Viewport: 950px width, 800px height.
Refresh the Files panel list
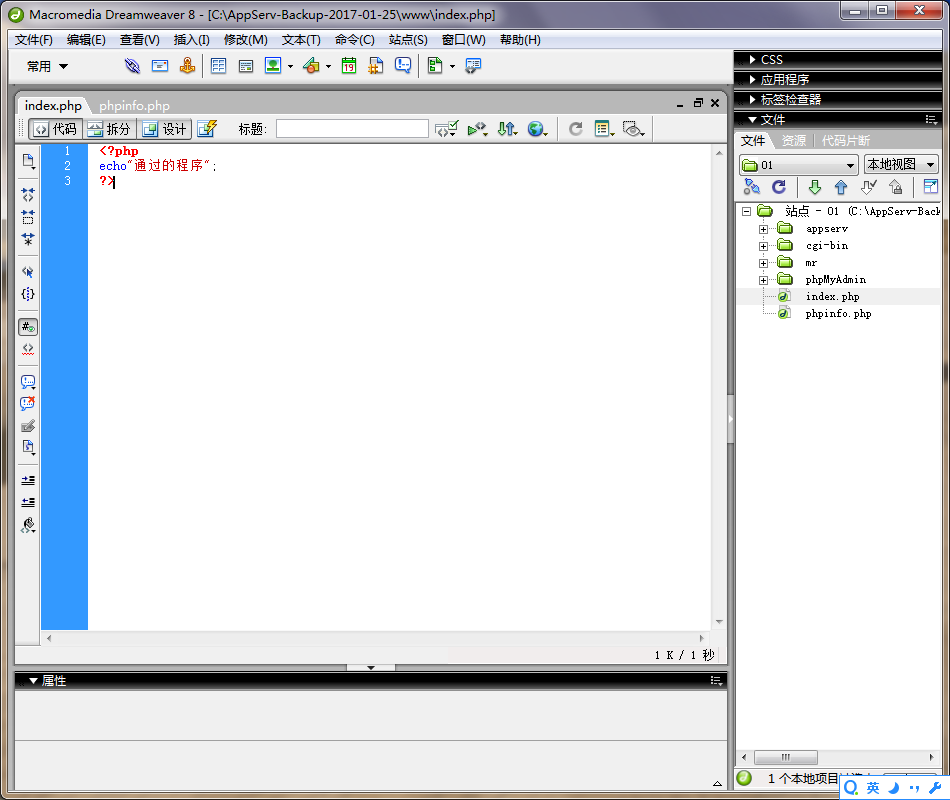779,187
